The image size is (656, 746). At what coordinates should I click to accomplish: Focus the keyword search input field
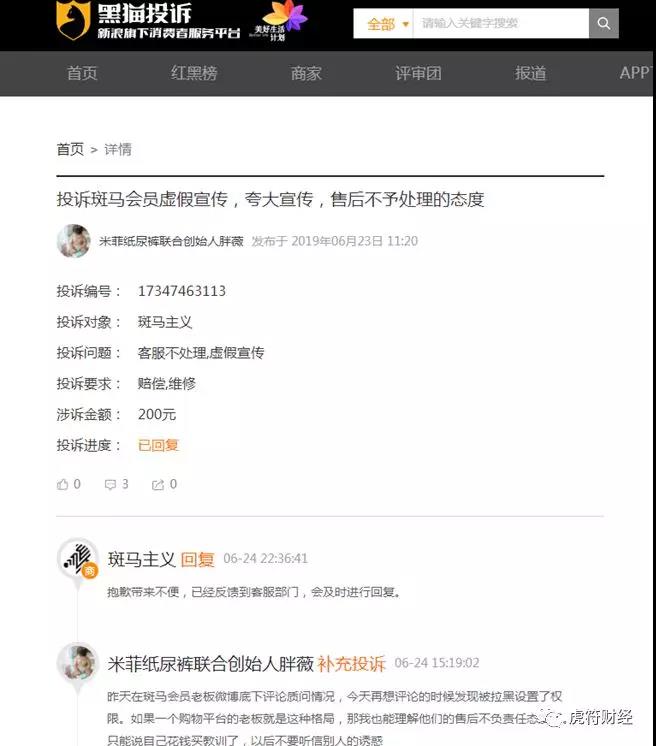501,23
